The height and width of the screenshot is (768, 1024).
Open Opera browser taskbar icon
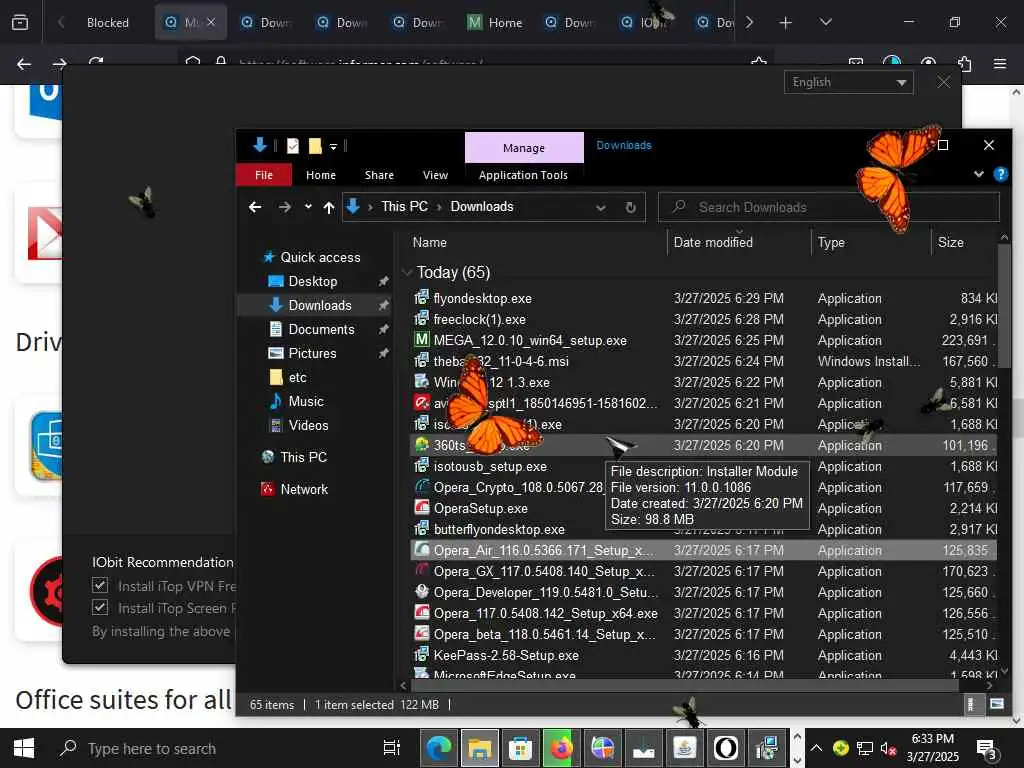(726, 748)
